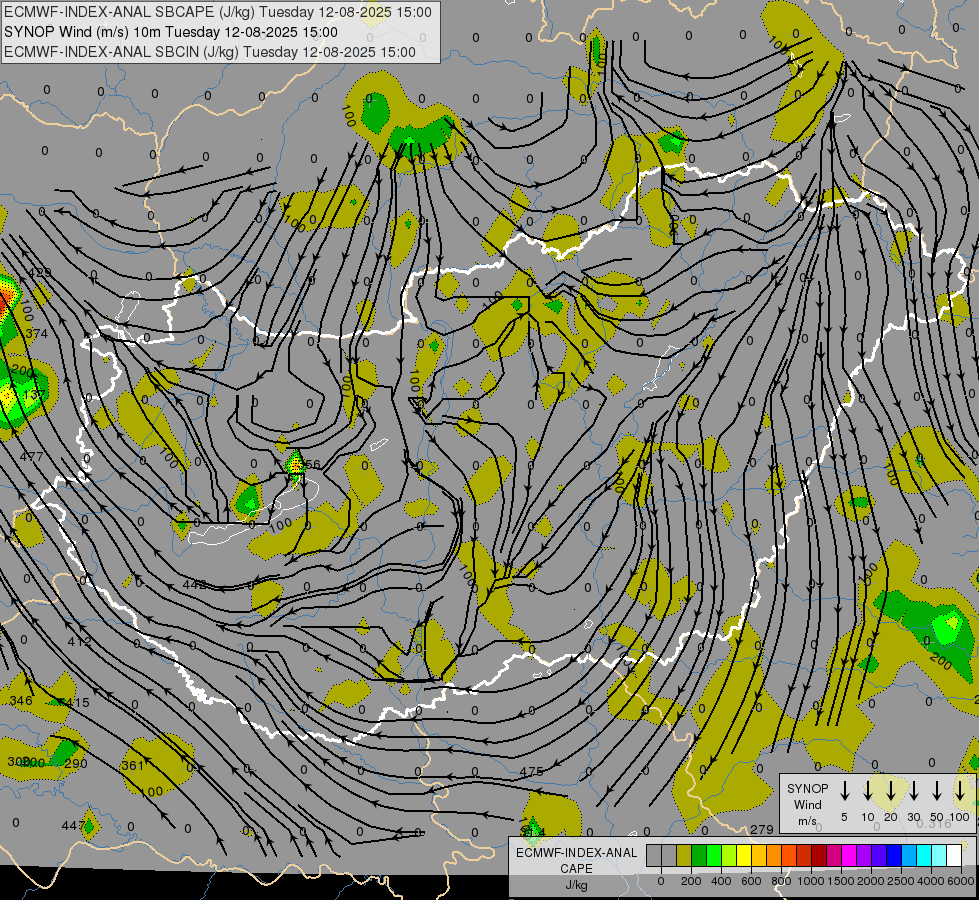Screen dimensions: 979x900
Task: Click the map value 374
Action: point(36,334)
